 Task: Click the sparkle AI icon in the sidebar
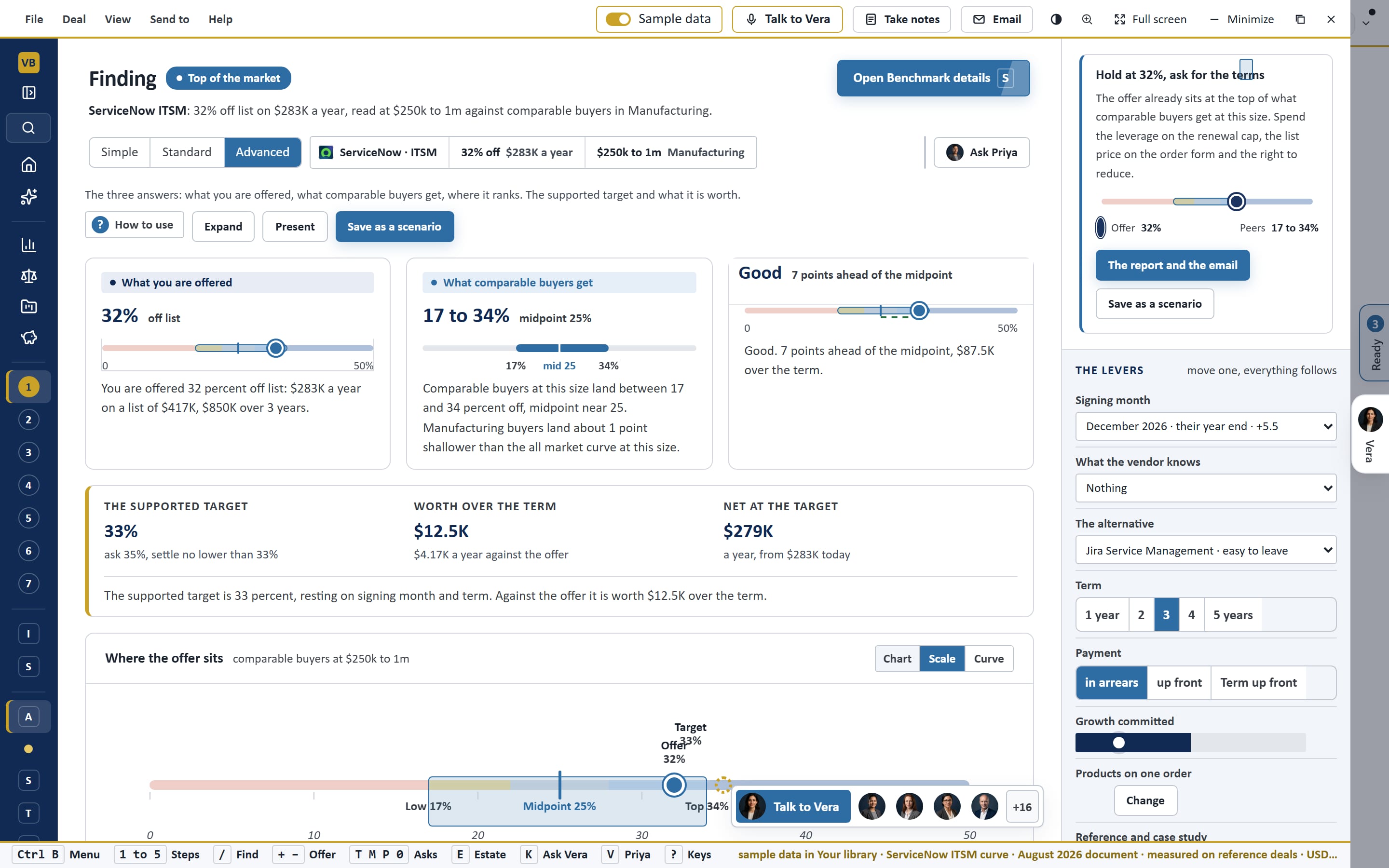(x=28, y=197)
